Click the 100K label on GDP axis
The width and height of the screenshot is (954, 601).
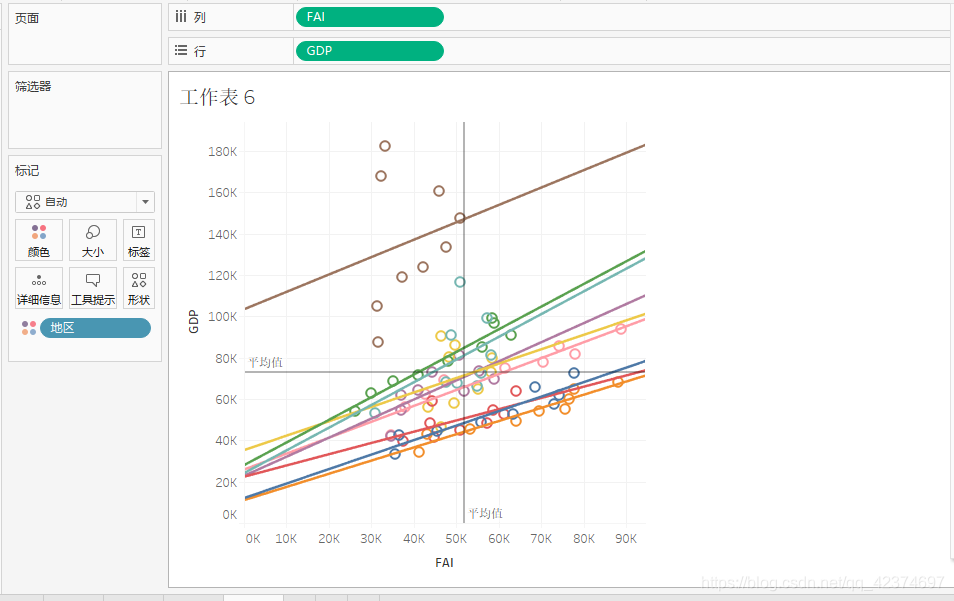click(222, 316)
